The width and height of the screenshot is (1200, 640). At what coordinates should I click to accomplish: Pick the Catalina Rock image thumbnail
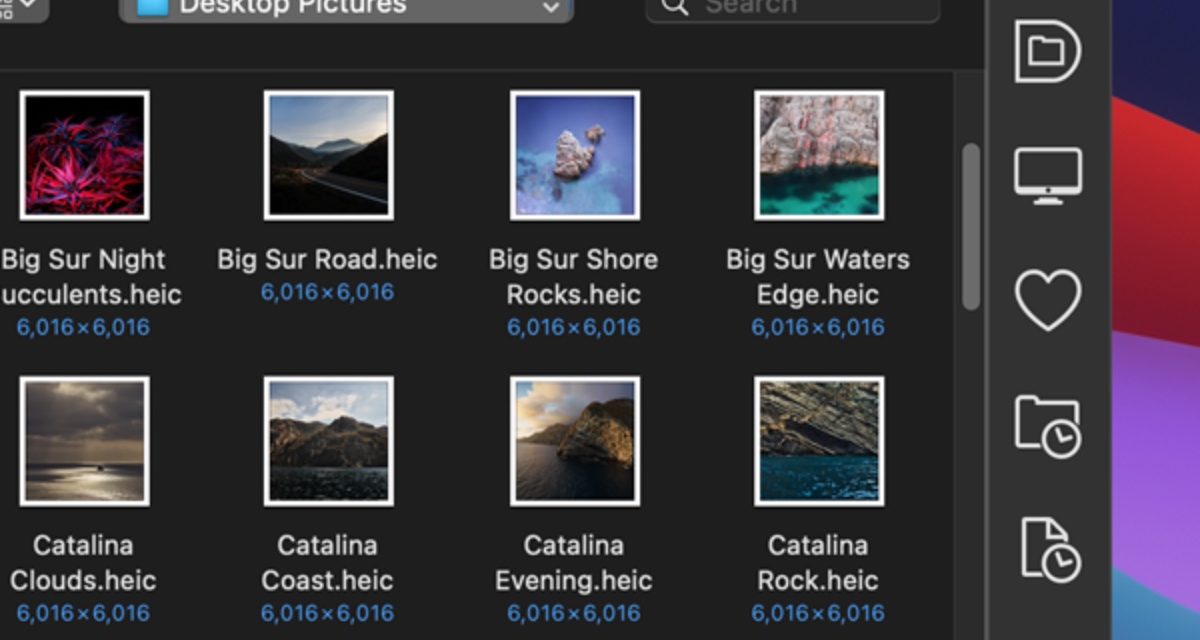pos(819,441)
